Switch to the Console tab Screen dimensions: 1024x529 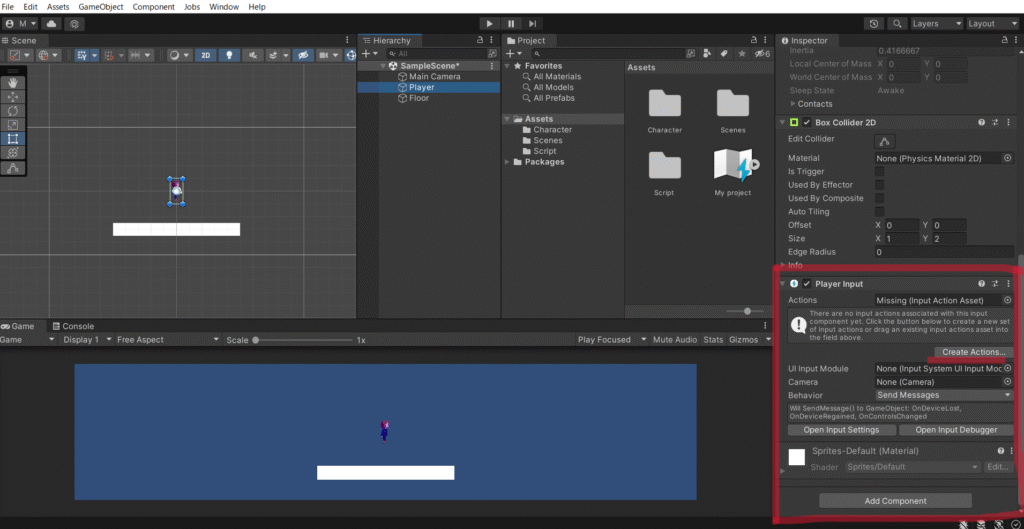pyautogui.click(x=77, y=326)
